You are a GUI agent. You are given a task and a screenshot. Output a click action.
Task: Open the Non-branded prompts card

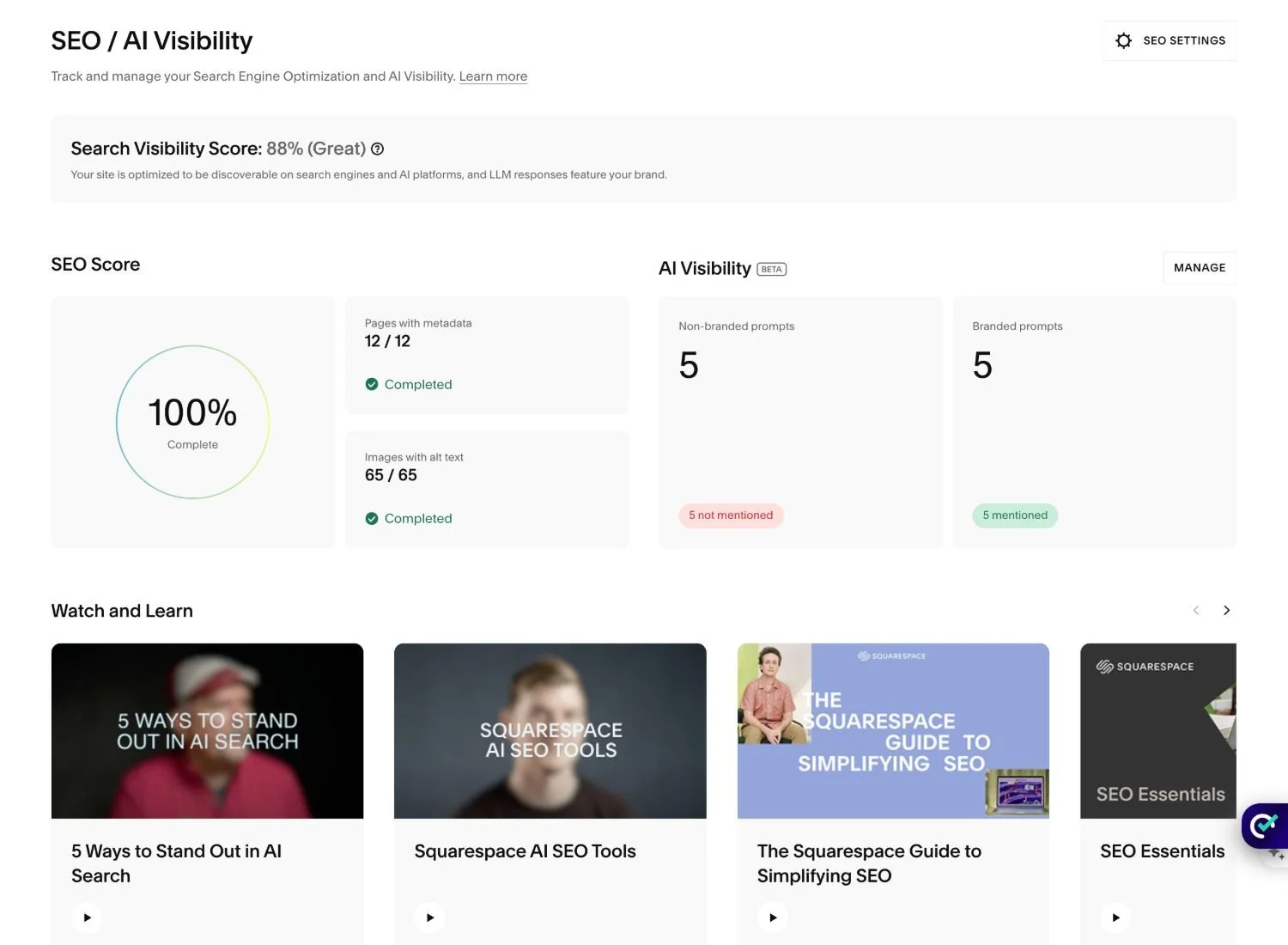(800, 423)
